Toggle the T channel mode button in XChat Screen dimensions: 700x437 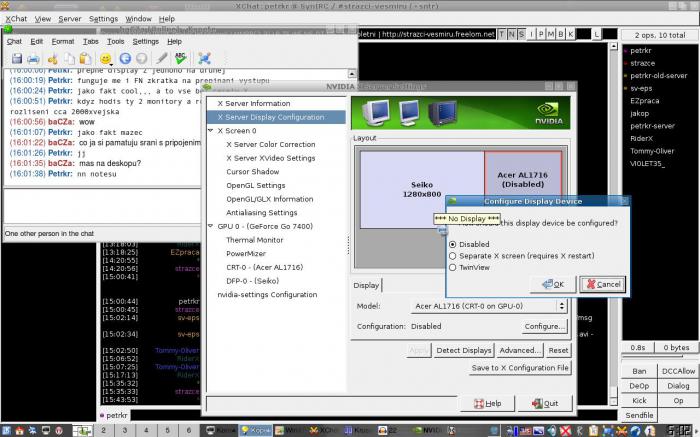click(502, 34)
